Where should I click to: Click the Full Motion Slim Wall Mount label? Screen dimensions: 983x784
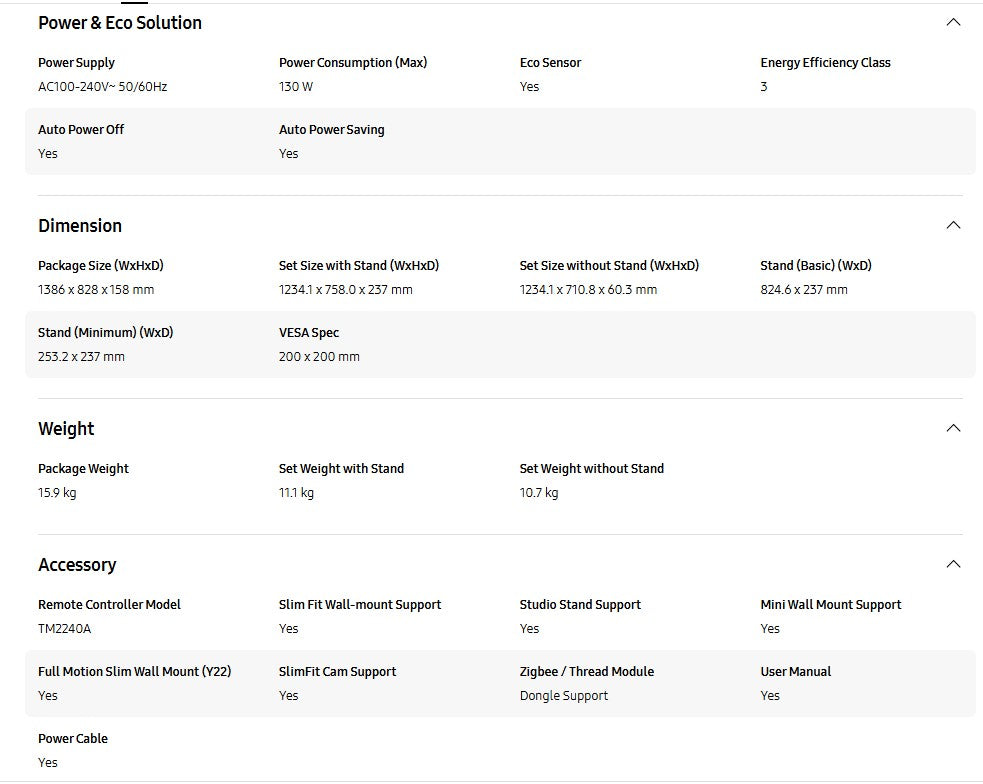135,672
